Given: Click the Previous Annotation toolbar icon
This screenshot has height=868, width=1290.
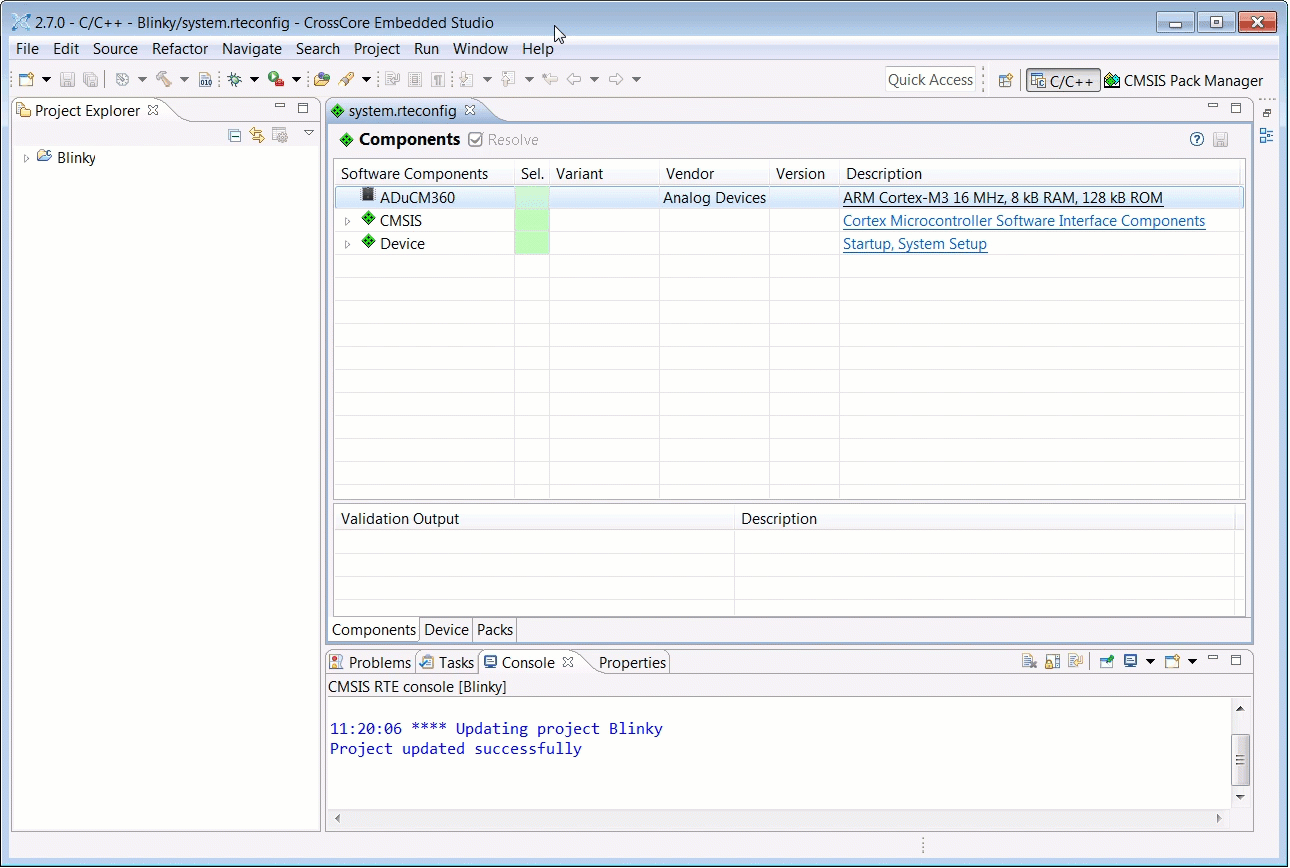Looking at the screenshot, I should 508,79.
